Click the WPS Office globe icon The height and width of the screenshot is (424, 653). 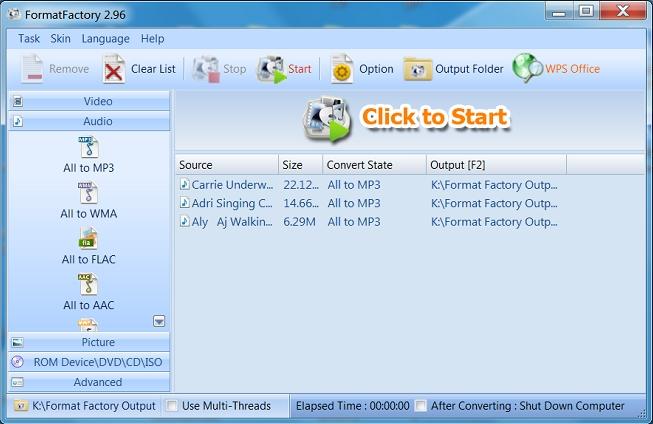(527, 67)
